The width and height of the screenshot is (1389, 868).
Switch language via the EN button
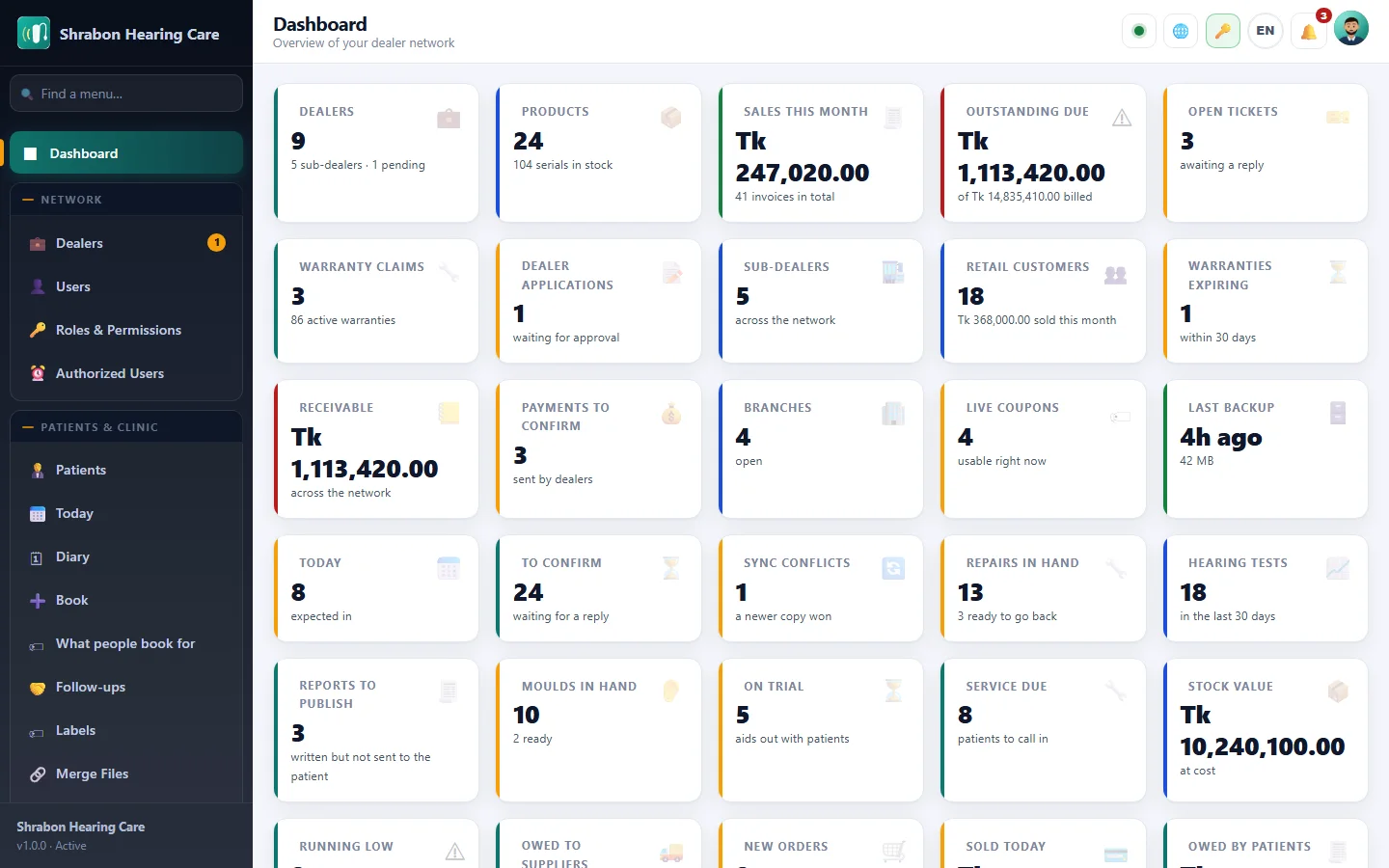pos(1266,31)
